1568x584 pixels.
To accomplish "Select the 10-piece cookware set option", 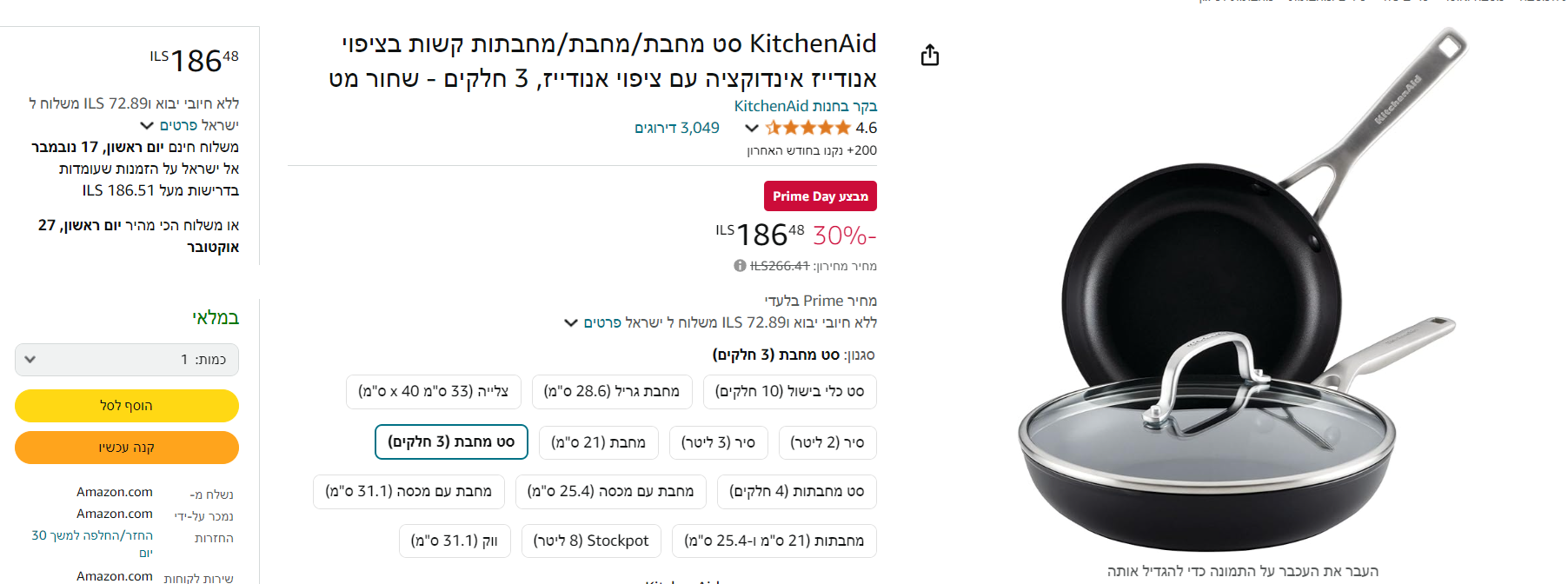I will coord(789,392).
